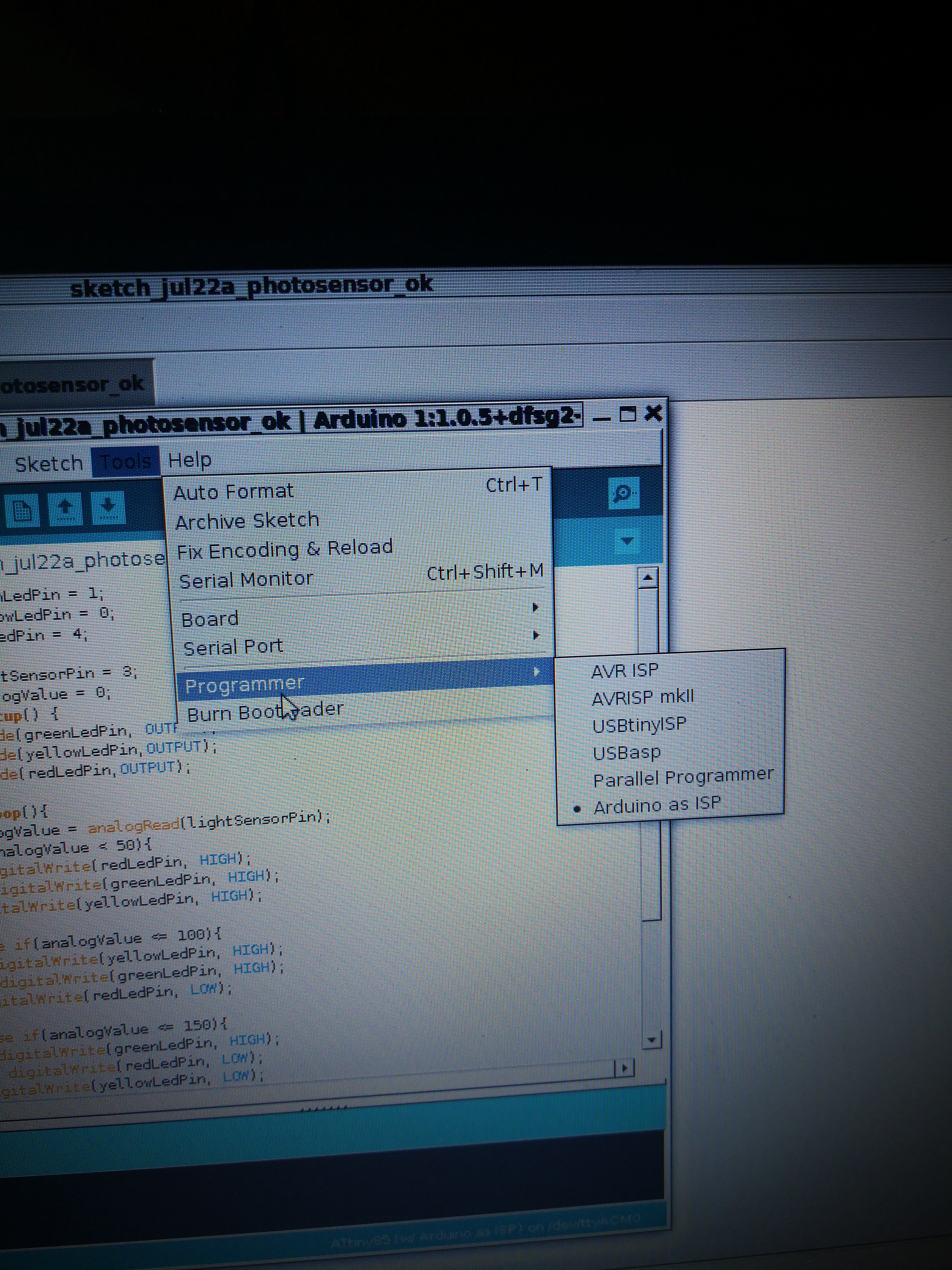Click the 'tSensorPin = 3;' line
Screen dimensions: 952x1270
coord(69,673)
